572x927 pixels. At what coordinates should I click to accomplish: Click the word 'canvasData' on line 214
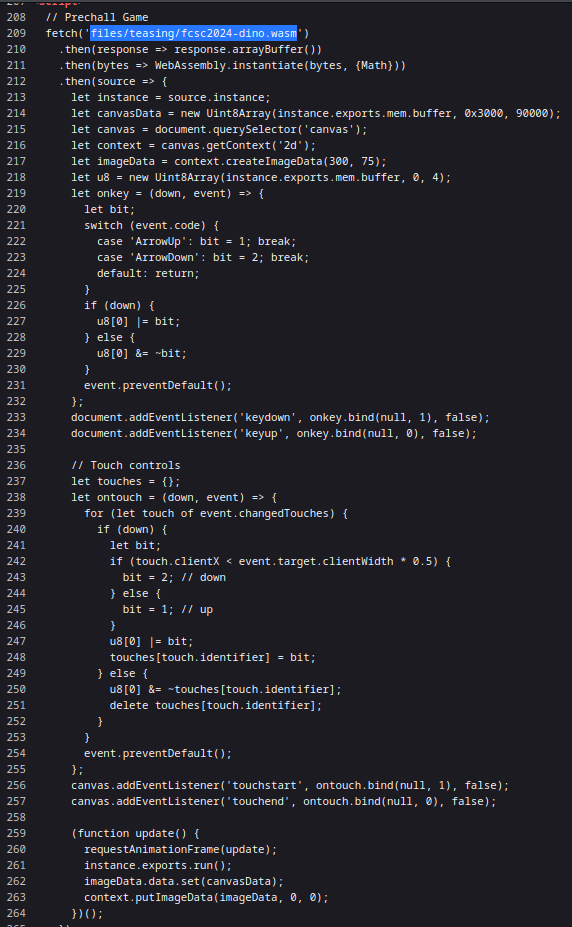(x=129, y=113)
